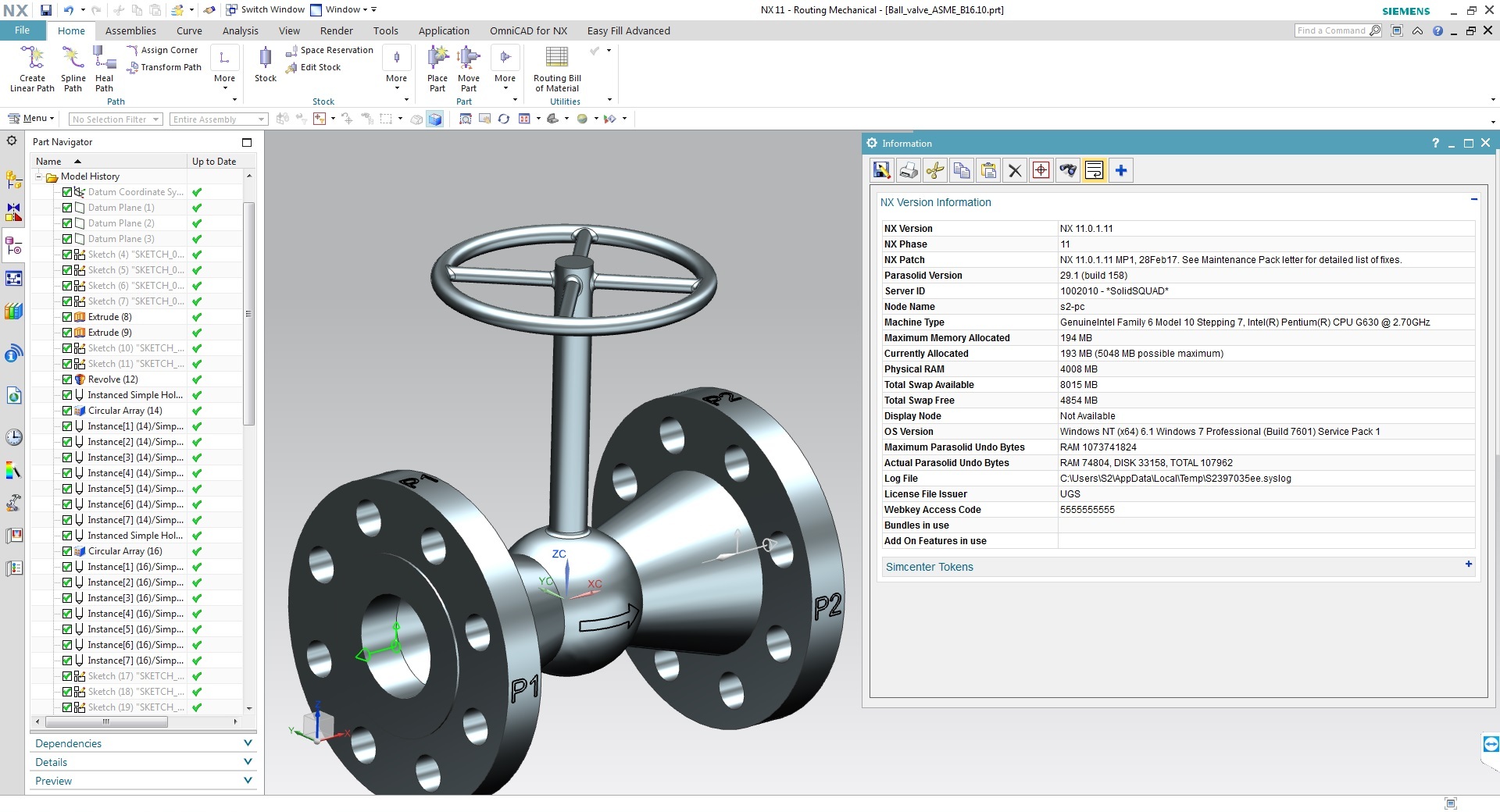Image resolution: width=1500 pixels, height=812 pixels.
Task: Open the Menu dropdown
Action: coord(31,119)
